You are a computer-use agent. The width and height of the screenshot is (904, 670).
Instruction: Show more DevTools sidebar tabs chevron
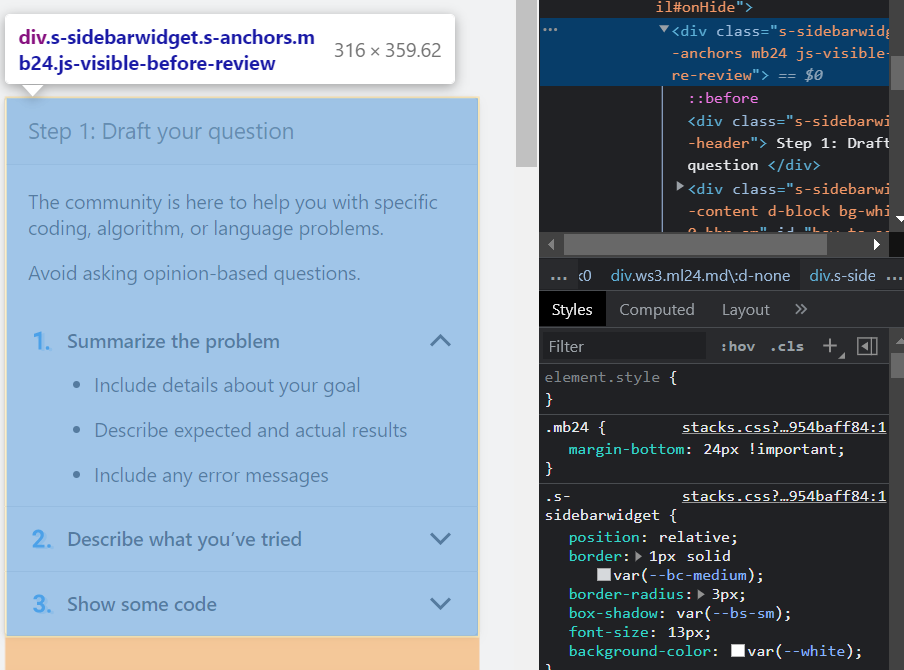pyautogui.click(x=801, y=310)
